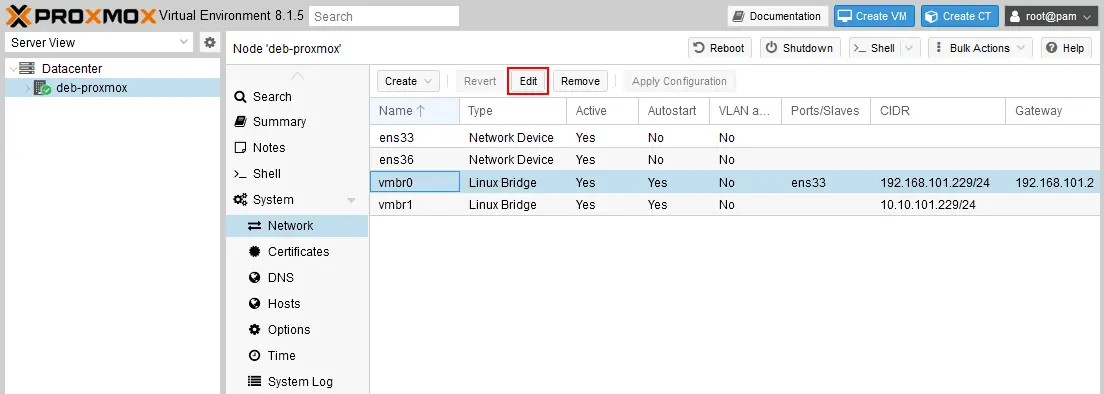Open the Summary menu item
Image resolution: width=1104 pixels, height=394 pixels.
coord(297,122)
